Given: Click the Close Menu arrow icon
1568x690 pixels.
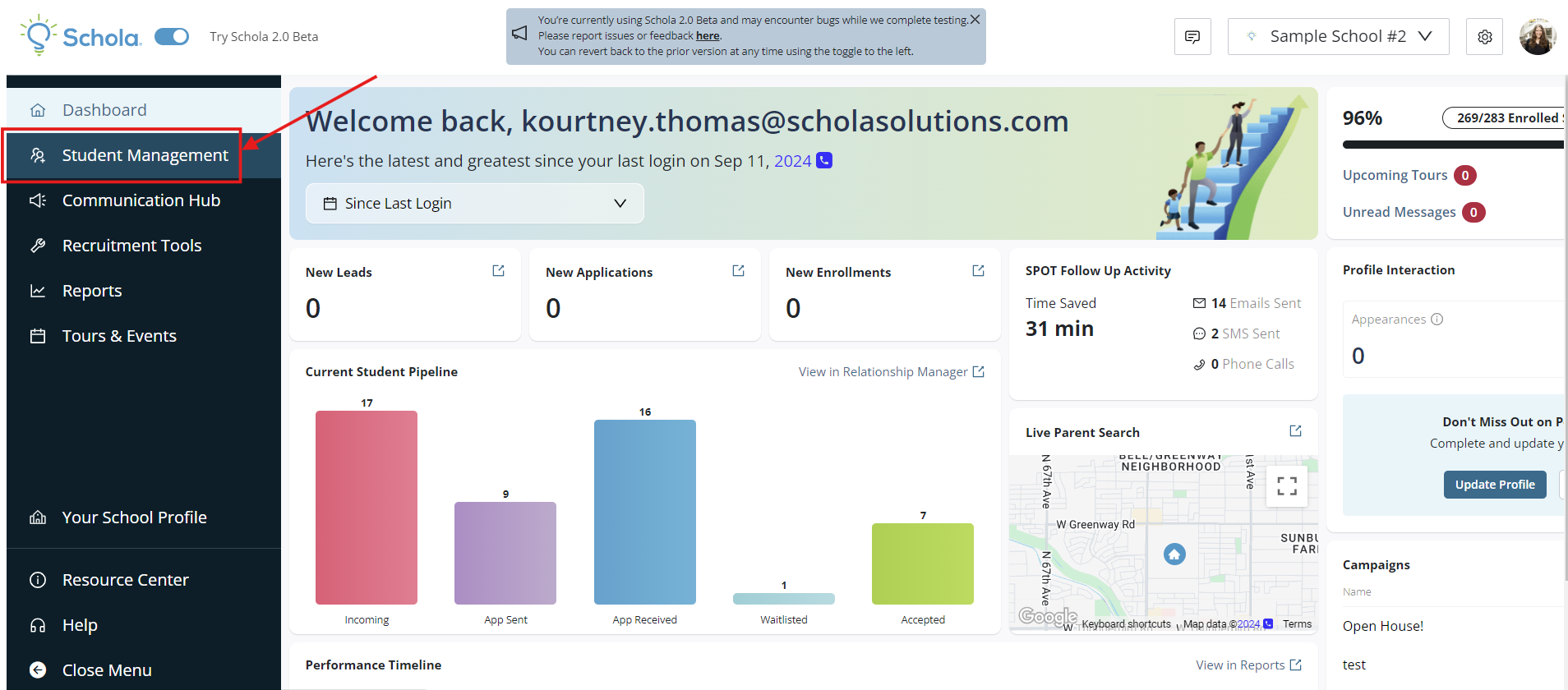Looking at the screenshot, I should pyautogui.click(x=38, y=670).
